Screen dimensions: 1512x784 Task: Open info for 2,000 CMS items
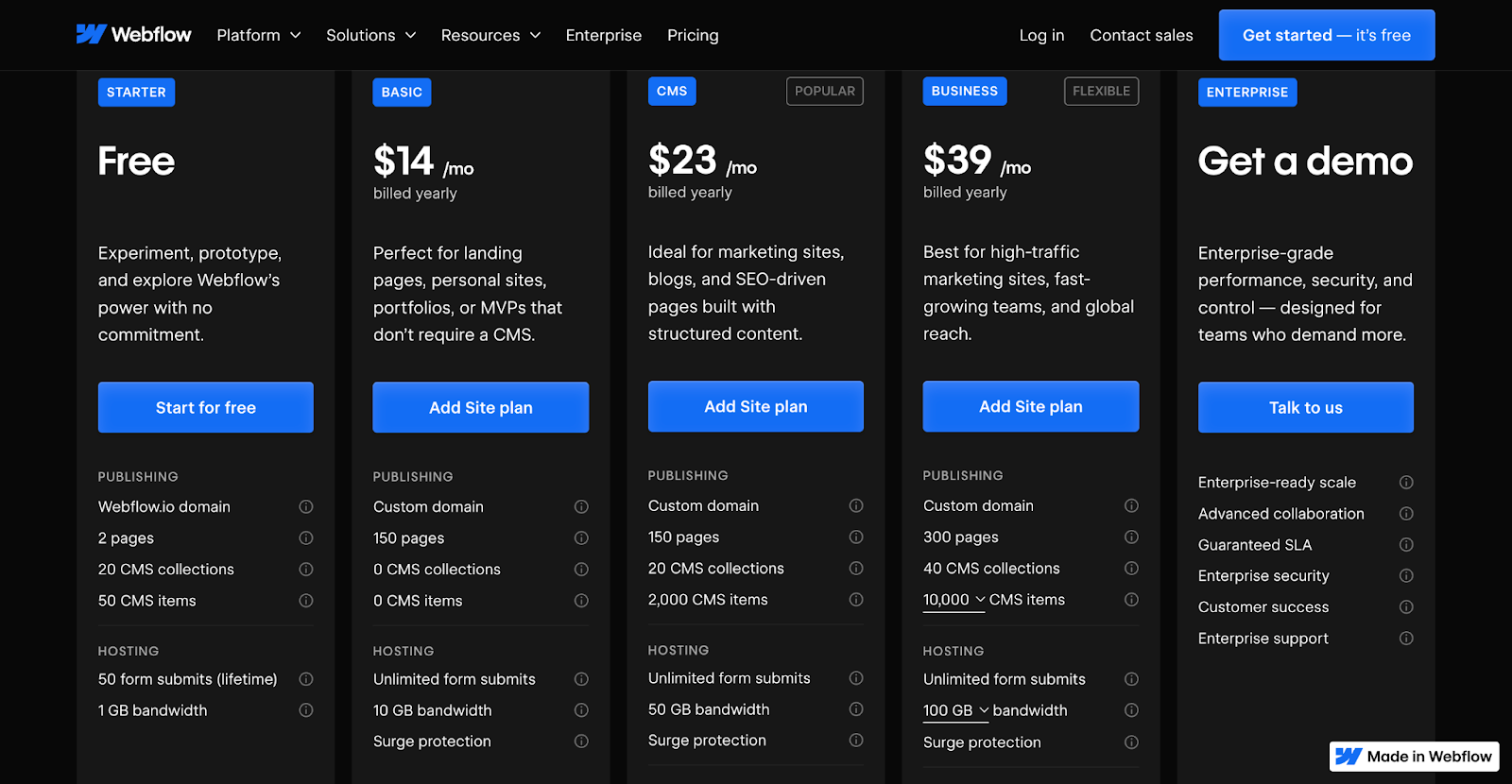(856, 600)
